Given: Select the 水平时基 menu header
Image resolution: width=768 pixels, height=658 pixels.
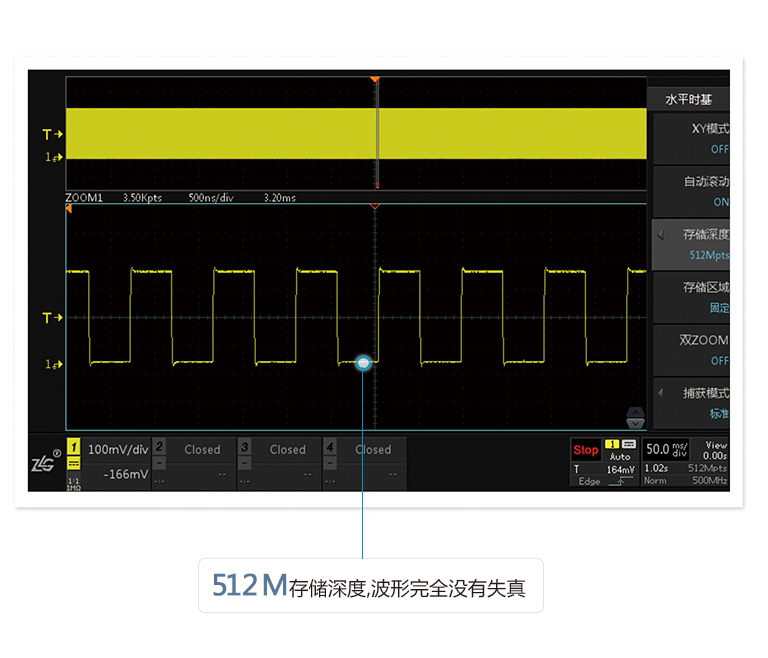Looking at the screenshot, I should click(x=689, y=99).
